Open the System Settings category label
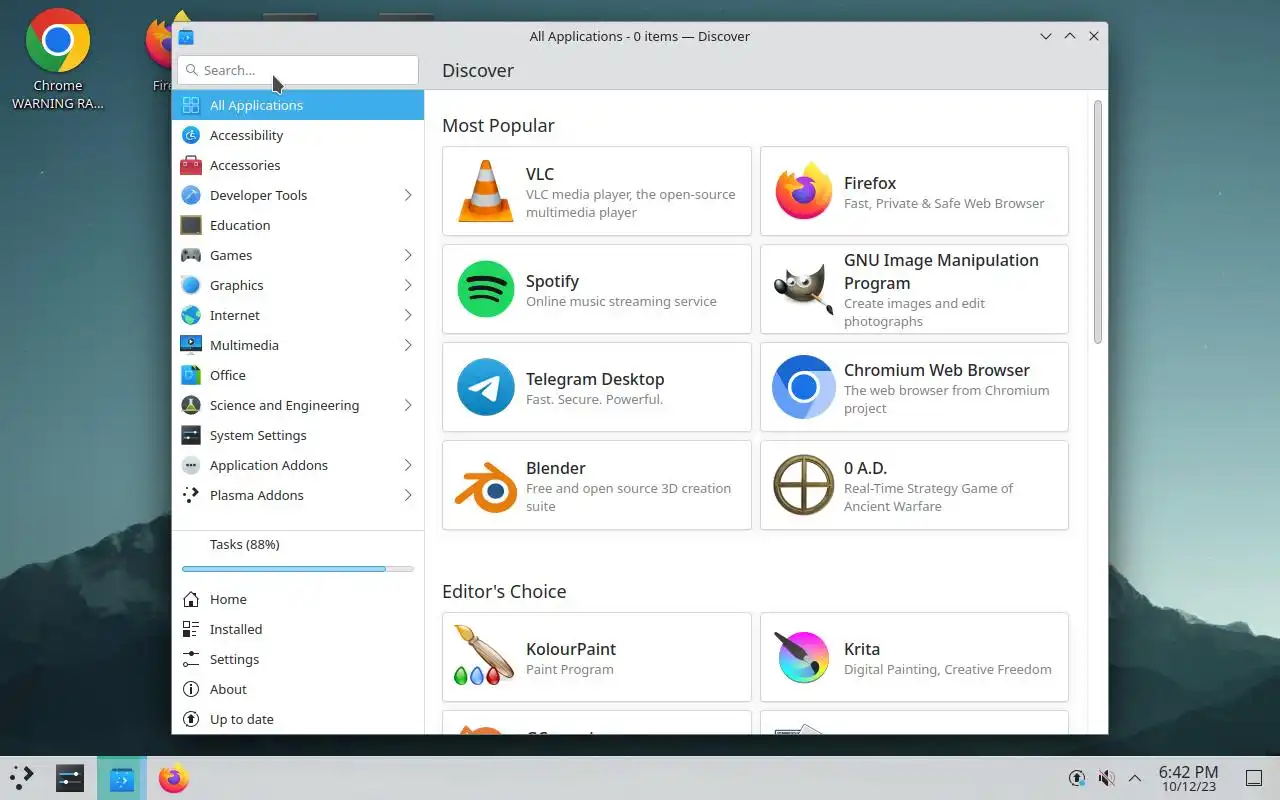This screenshot has height=800, width=1280. tap(258, 435)
